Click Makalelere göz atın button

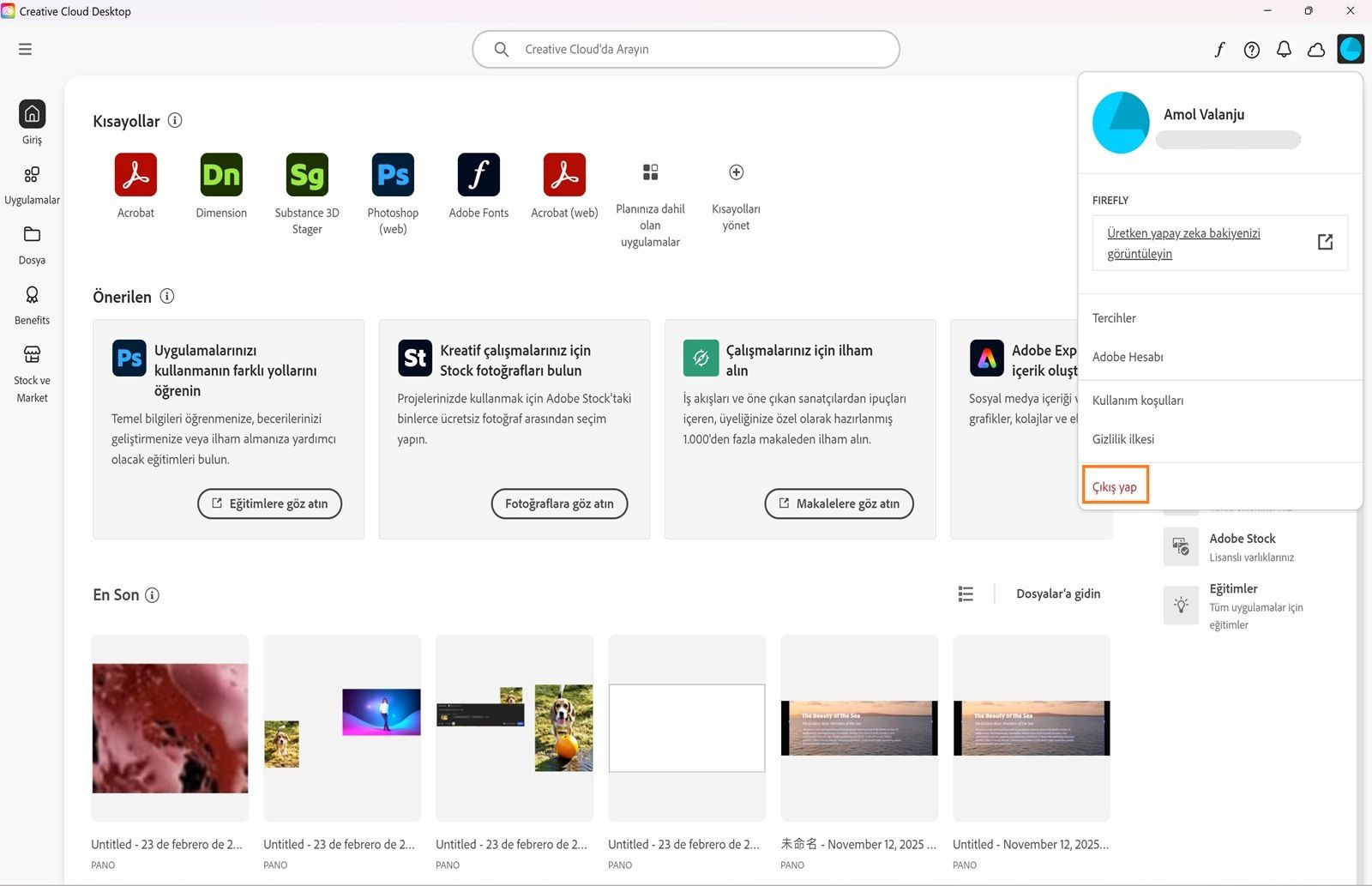[839, 503]
